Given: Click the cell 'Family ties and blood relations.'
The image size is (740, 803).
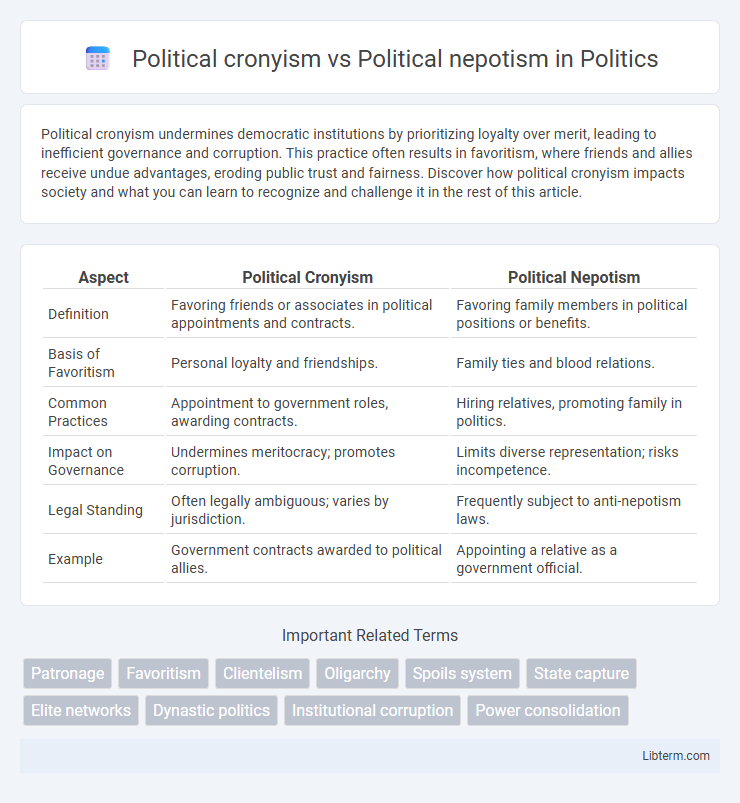Looking at the screenshot, I should coord(574,363).
